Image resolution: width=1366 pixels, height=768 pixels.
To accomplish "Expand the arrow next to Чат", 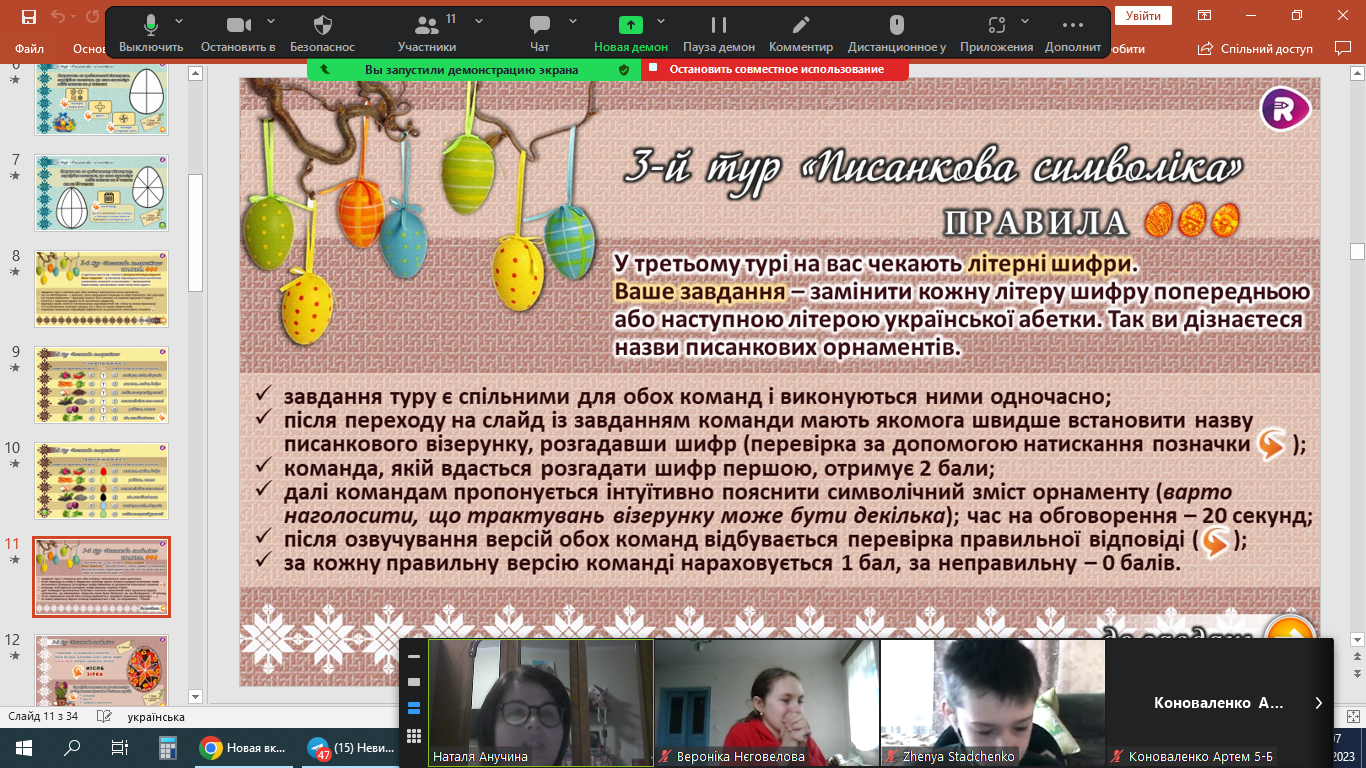I will coord(573,21).
